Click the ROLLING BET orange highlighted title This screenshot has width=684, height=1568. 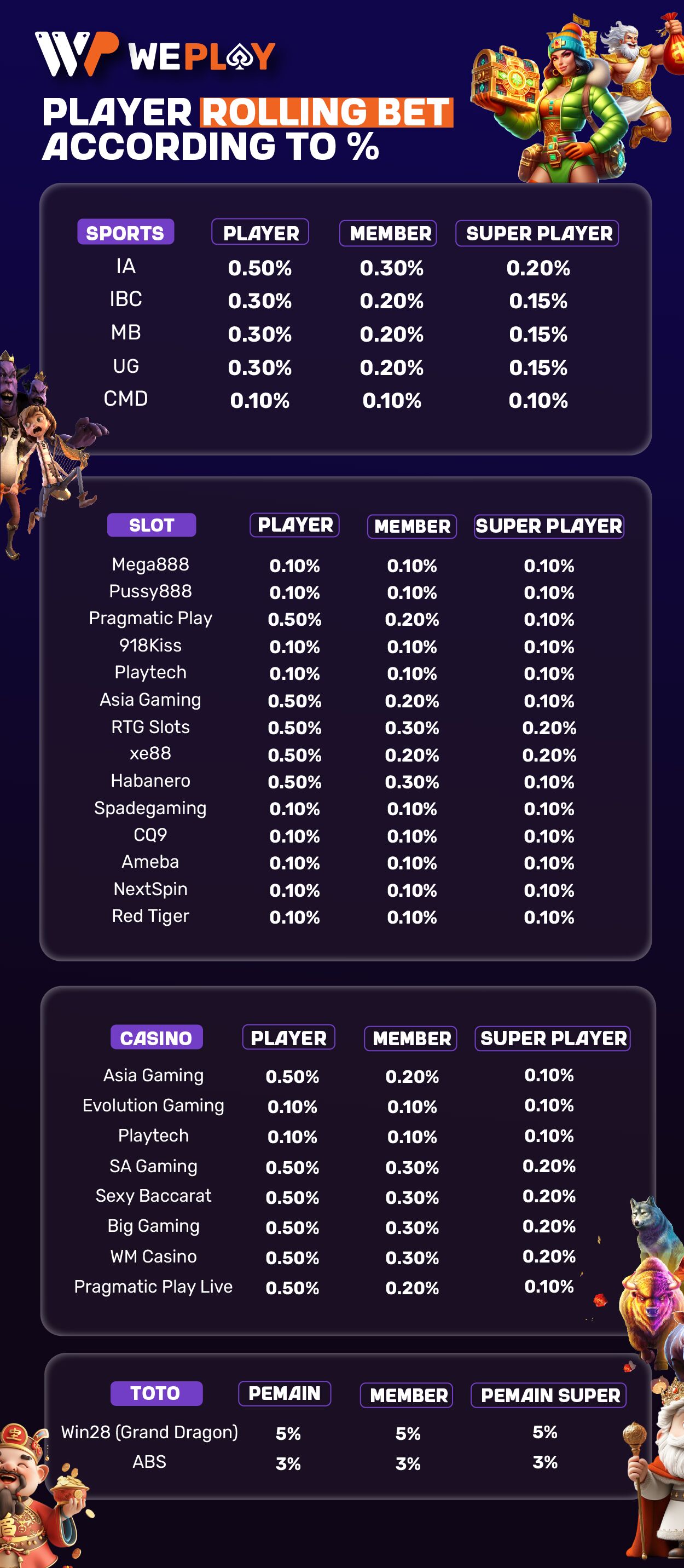pyautogui.click(x=327, y=112)
